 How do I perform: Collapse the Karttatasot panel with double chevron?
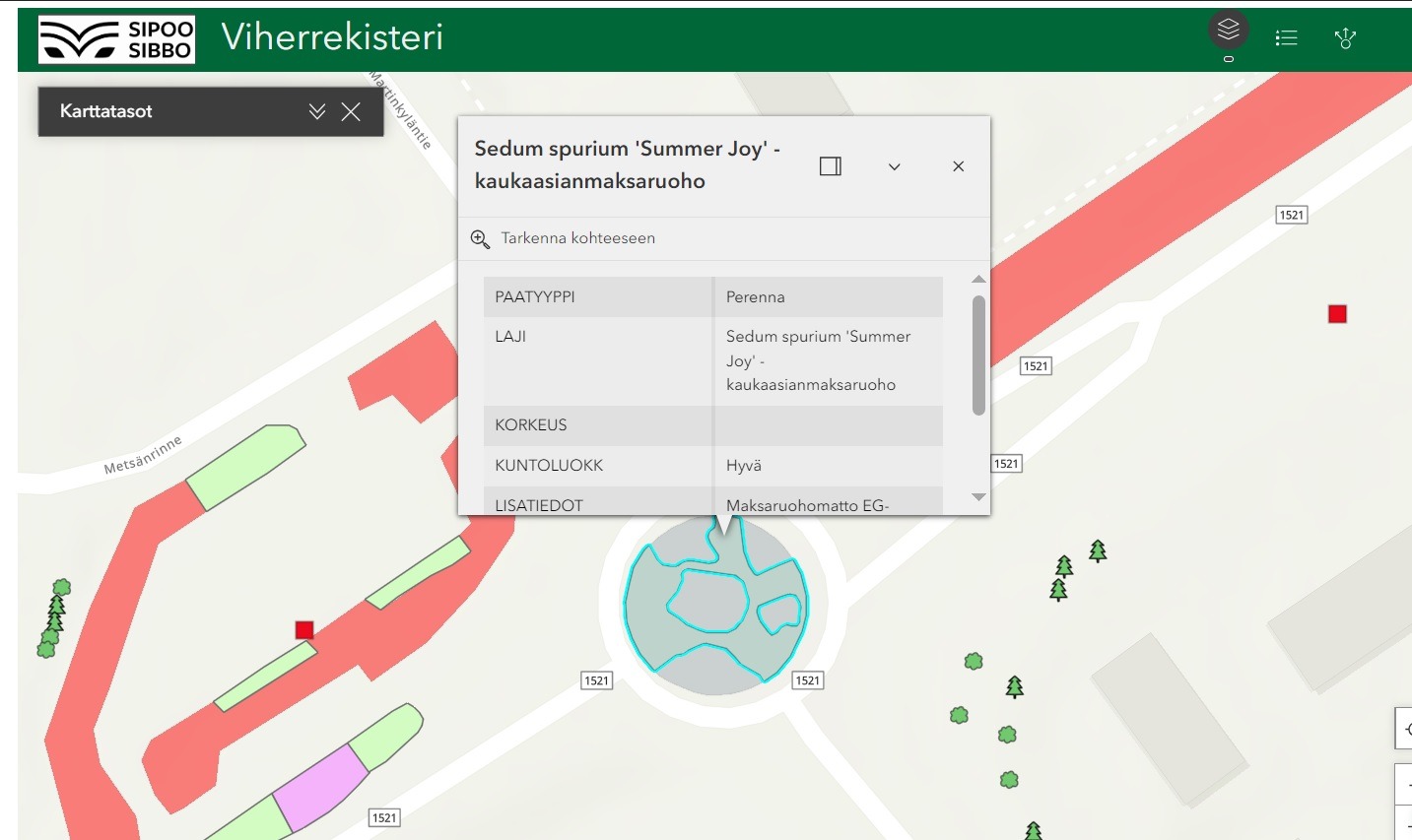click(317, 111)
